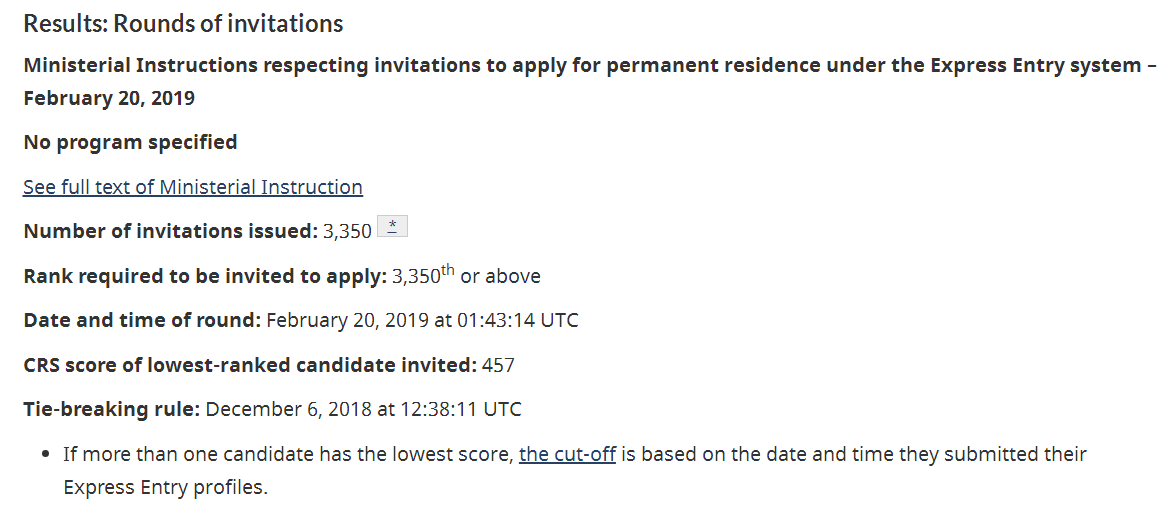Click the 'CRS score of lowest-ranked candidate' label
The height and width of the screenshot is (519, 1172).
pos(250,365)
